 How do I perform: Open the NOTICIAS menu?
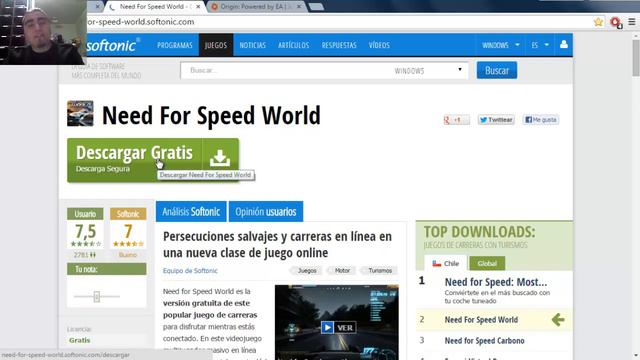point(253,45)
